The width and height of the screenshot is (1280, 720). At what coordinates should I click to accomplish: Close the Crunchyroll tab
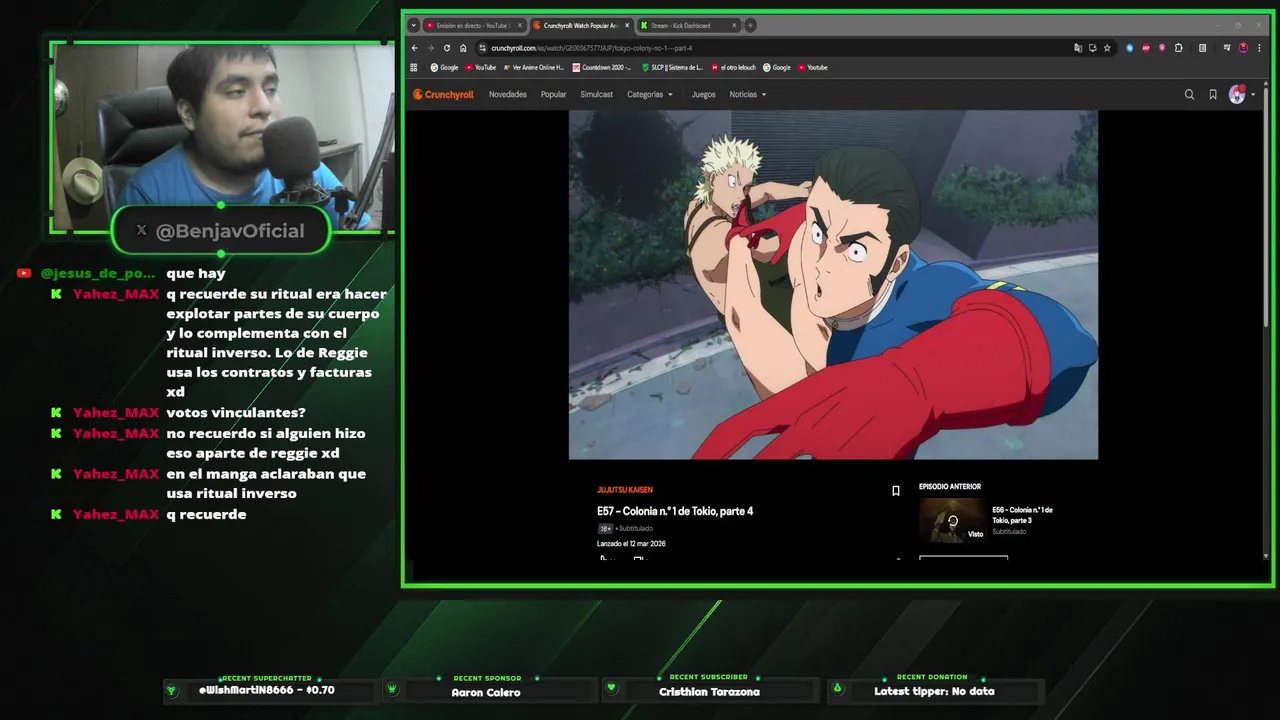(627, 25)
